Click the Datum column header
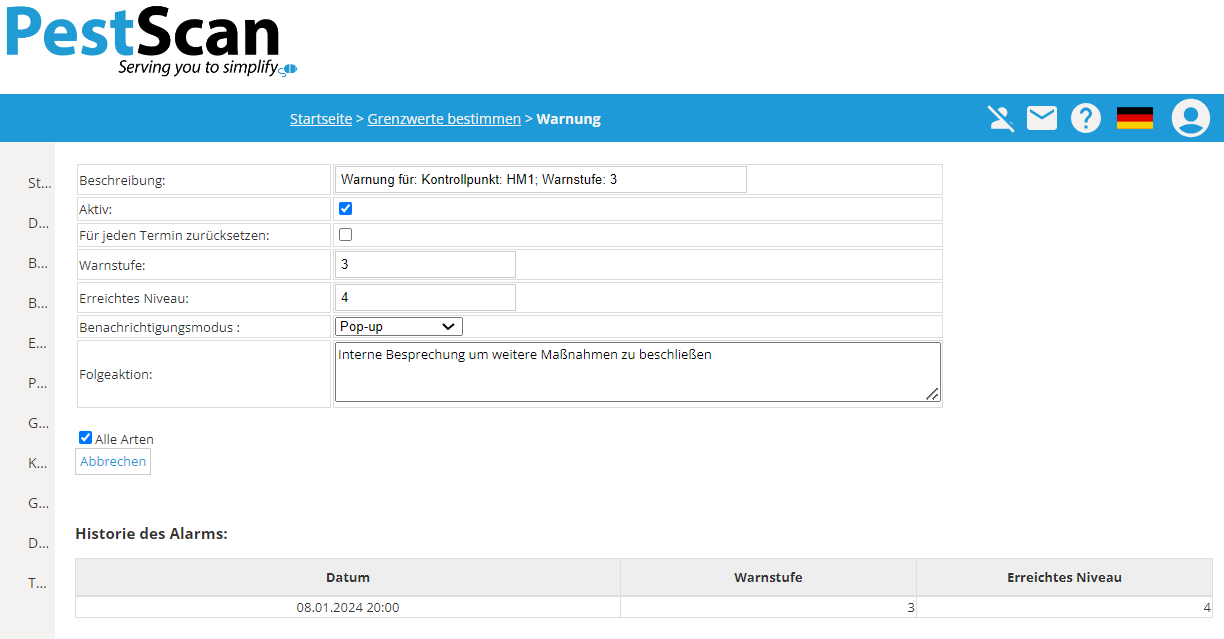Viewport: 1224px width, 639px height. click(x=348, y=577)
